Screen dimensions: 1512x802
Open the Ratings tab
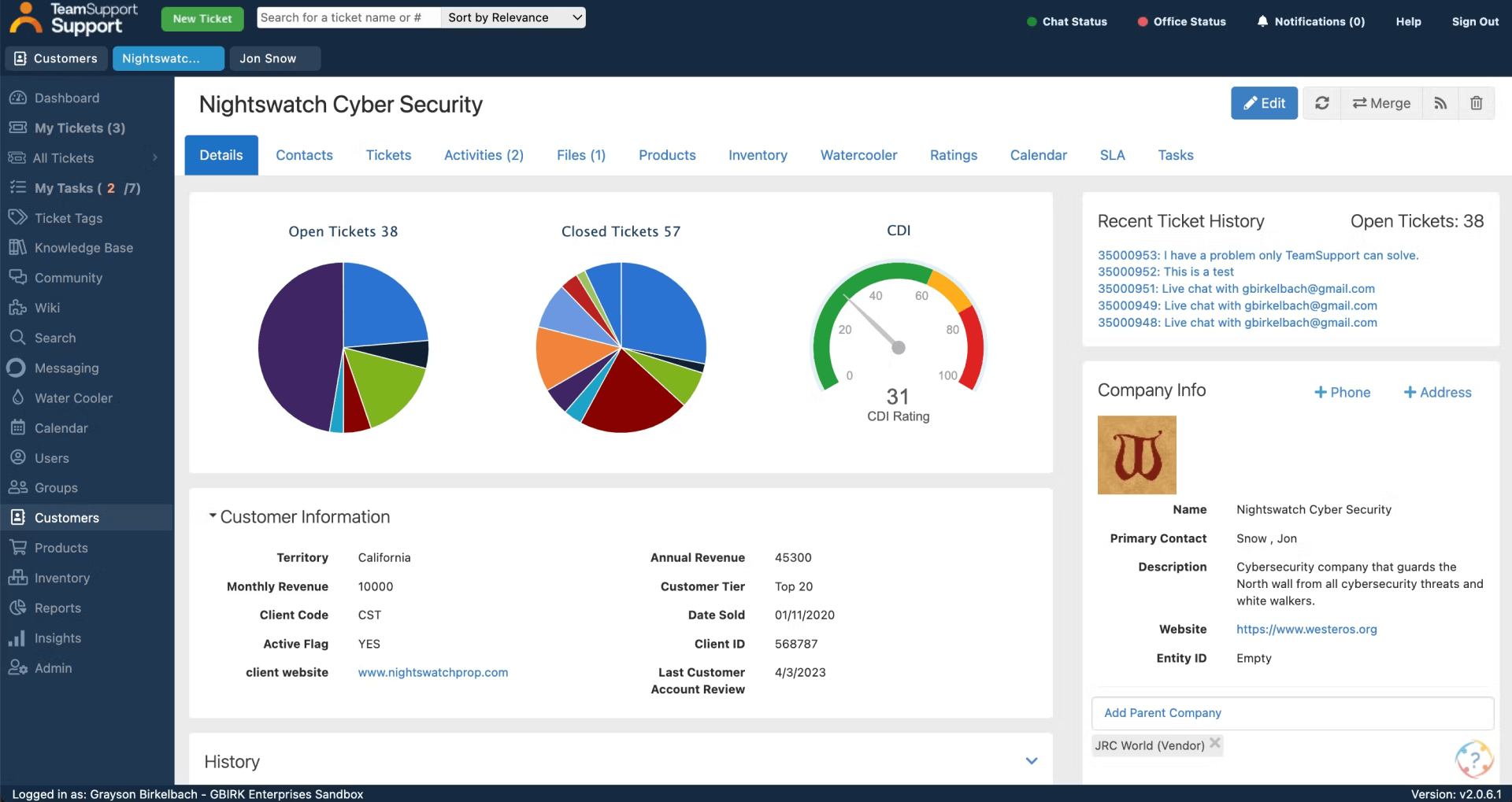pyautogui.click(x=953, y=155)
